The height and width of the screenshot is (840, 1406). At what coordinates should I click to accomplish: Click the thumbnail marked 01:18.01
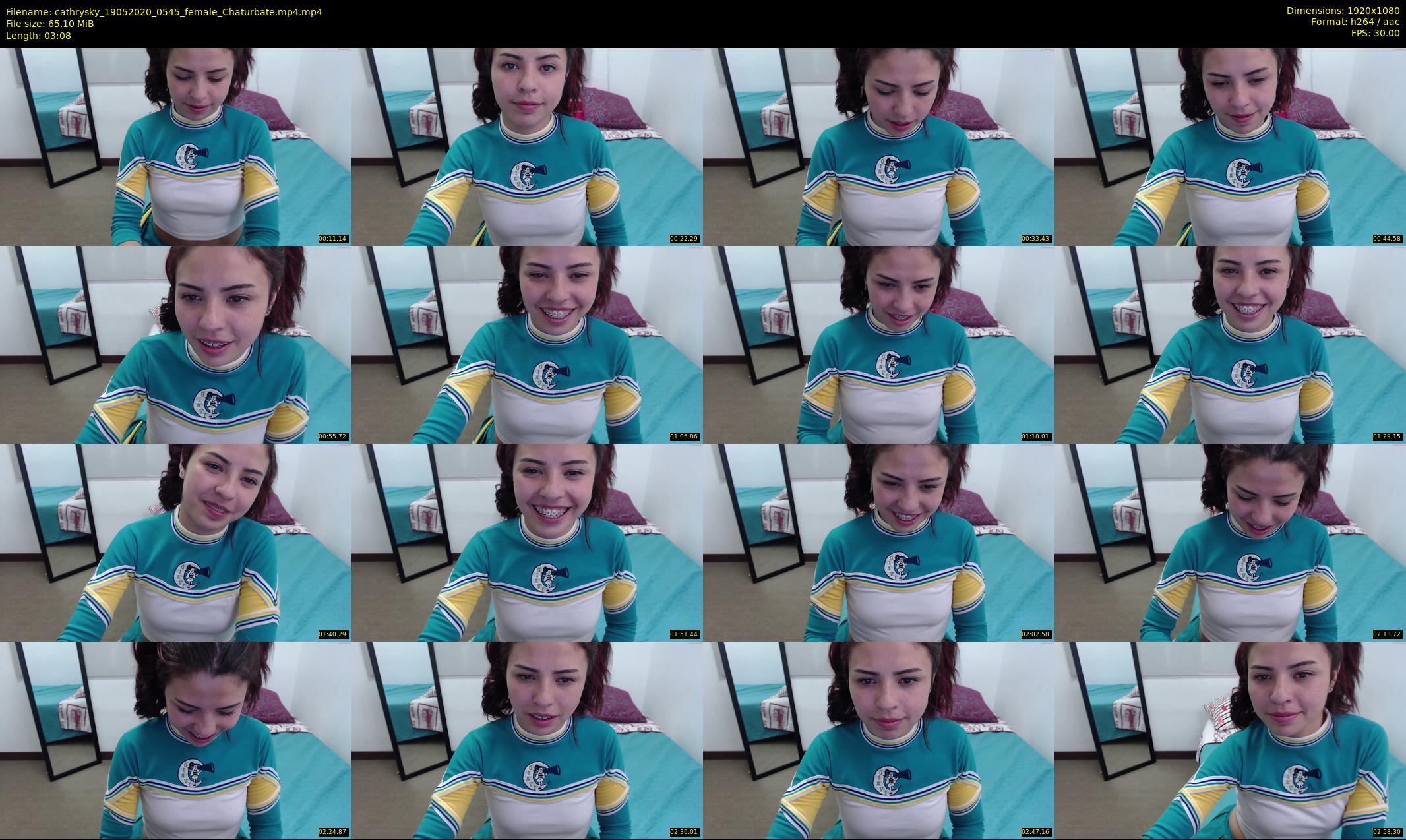click(878, 344)
